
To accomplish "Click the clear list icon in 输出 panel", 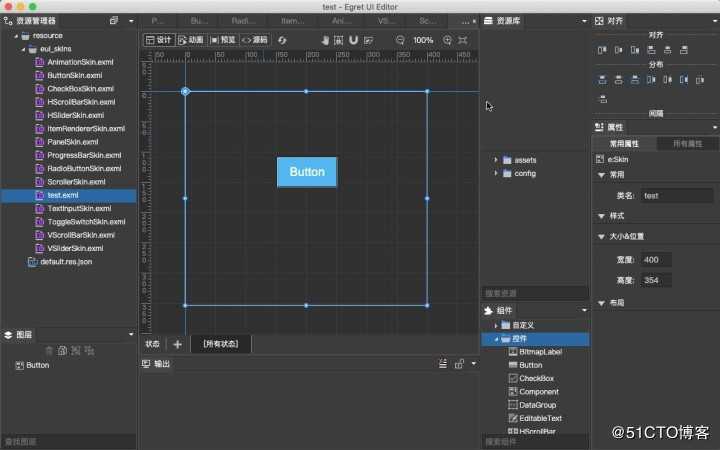I will tap(443, 364).
